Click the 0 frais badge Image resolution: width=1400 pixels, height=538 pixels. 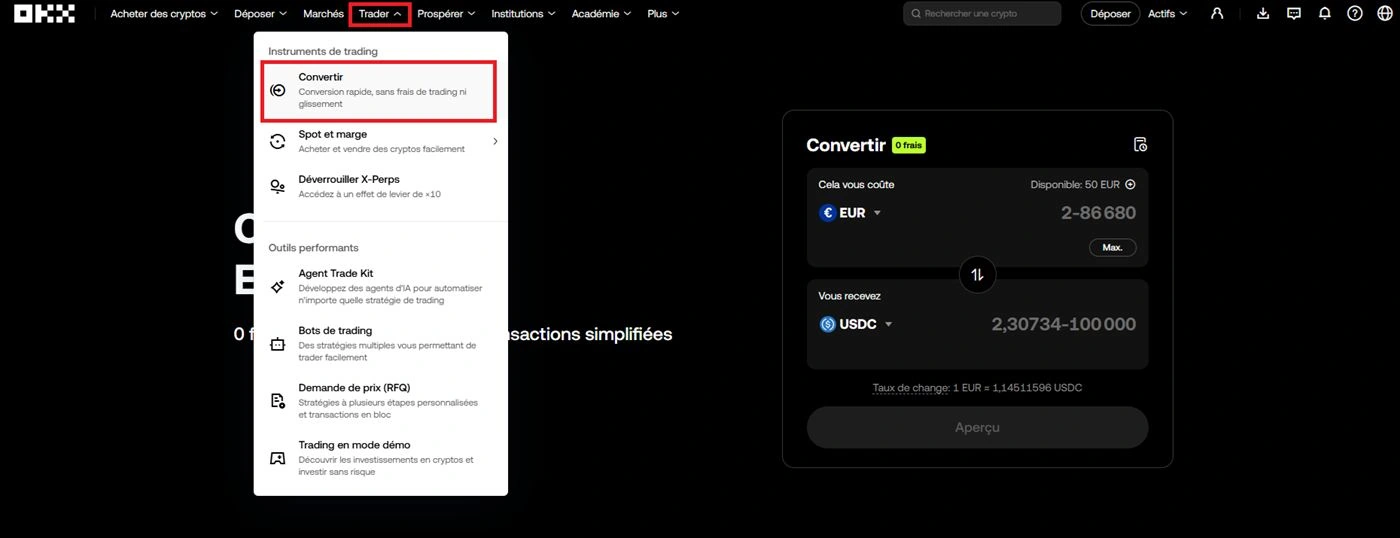(908, 145)
